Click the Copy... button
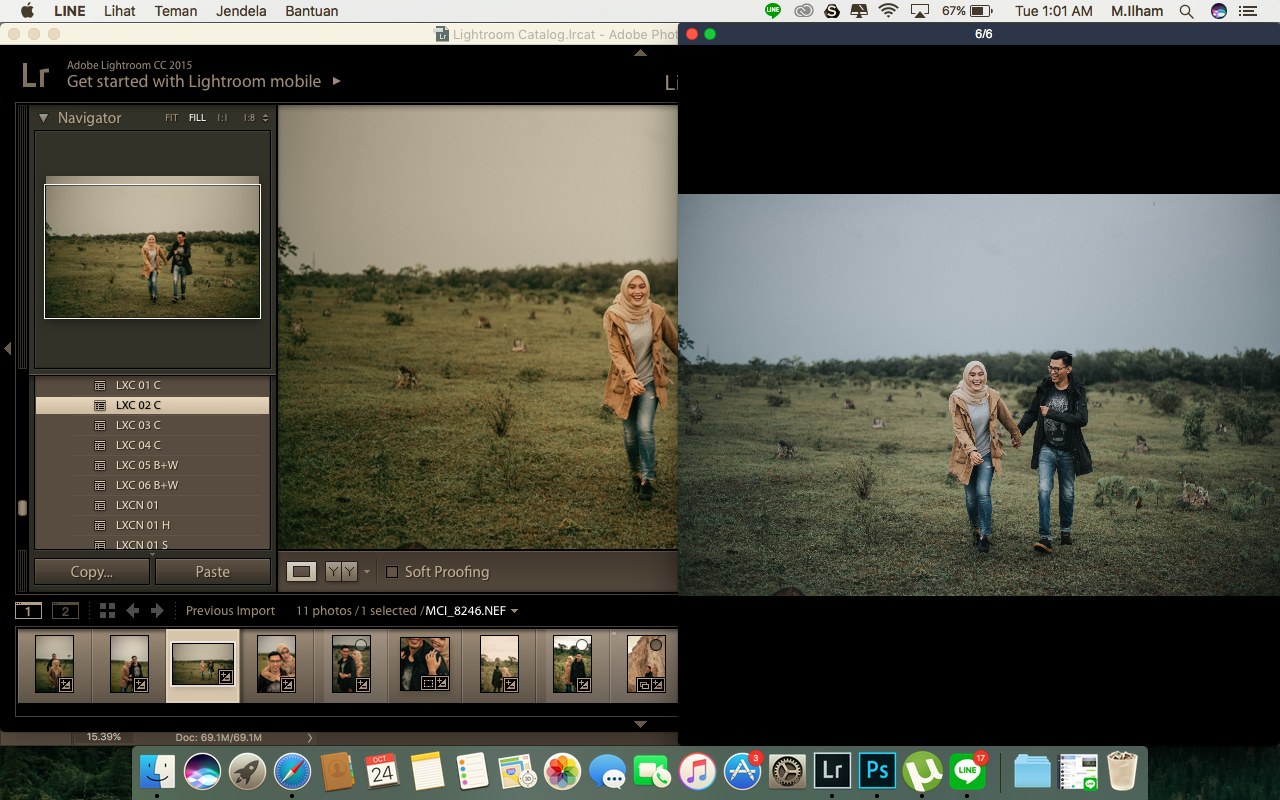 [92, 572]
